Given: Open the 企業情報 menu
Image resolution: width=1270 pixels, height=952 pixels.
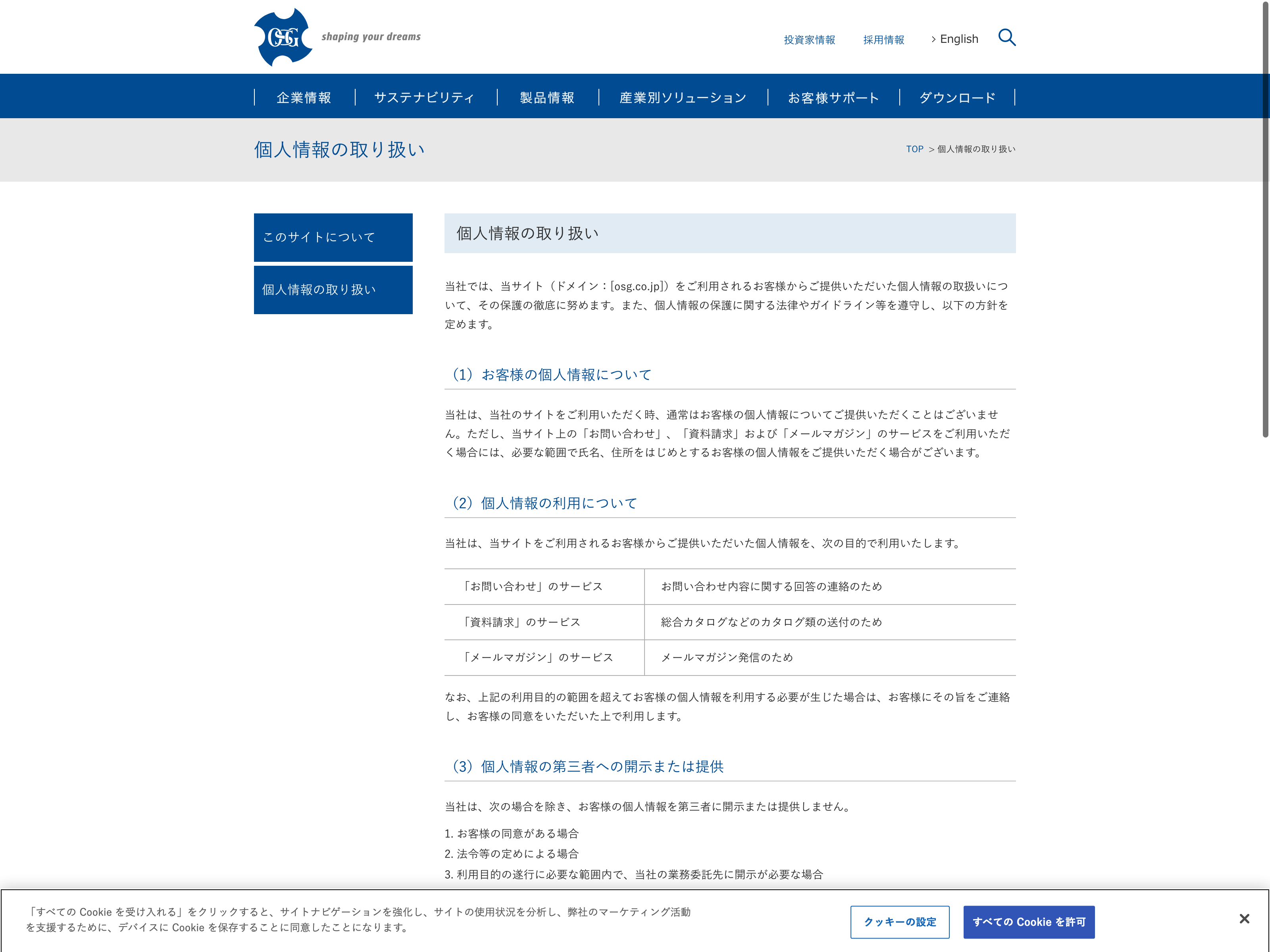Looking at the screenshot, I should pos(304,98).
